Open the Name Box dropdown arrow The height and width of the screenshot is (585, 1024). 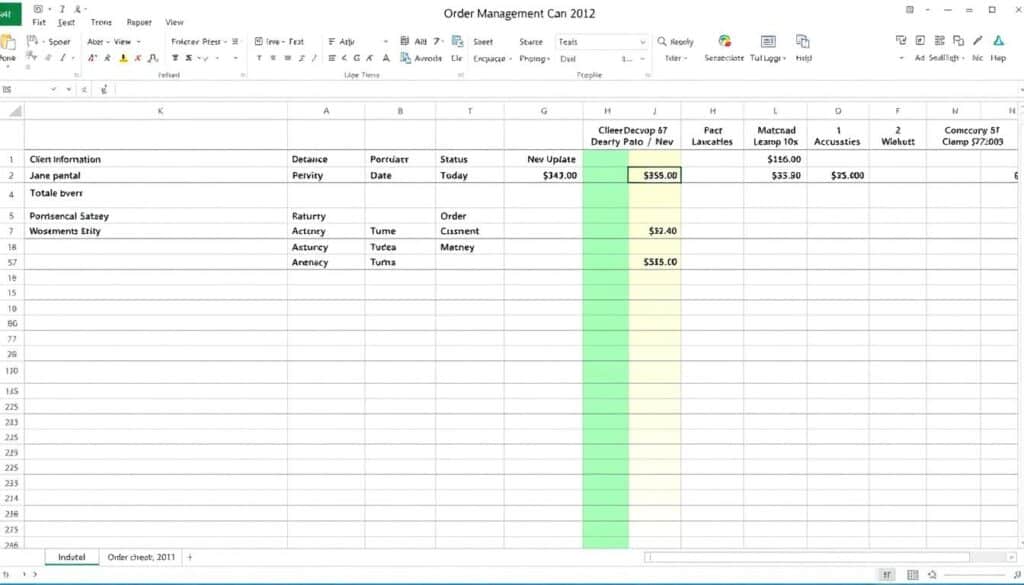[x=54, y=89]
